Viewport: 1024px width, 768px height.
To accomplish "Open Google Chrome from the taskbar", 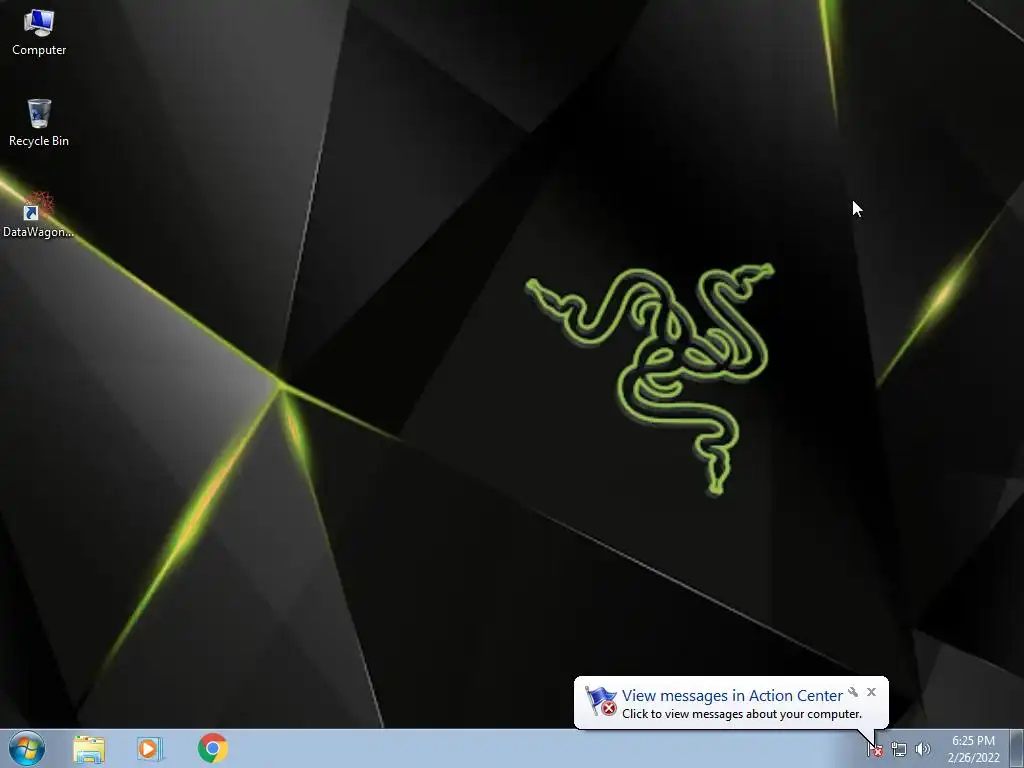I will point(213,748).
